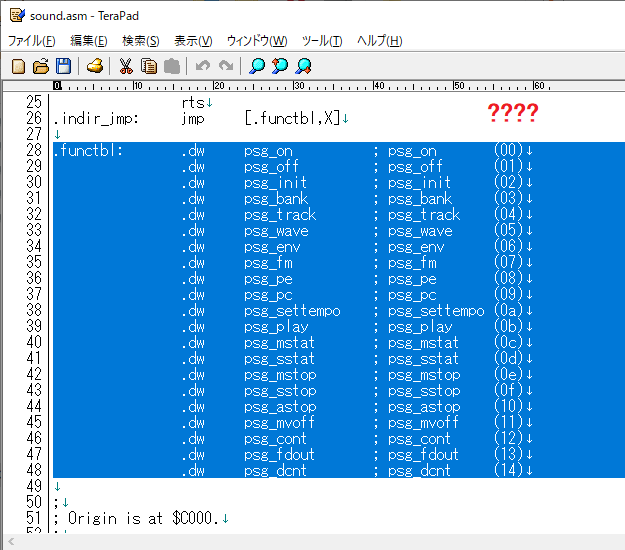The image size is (625, 550).
Task: Click 'psg_settempo' operand on line 38
Action: (x=292, y=311)
